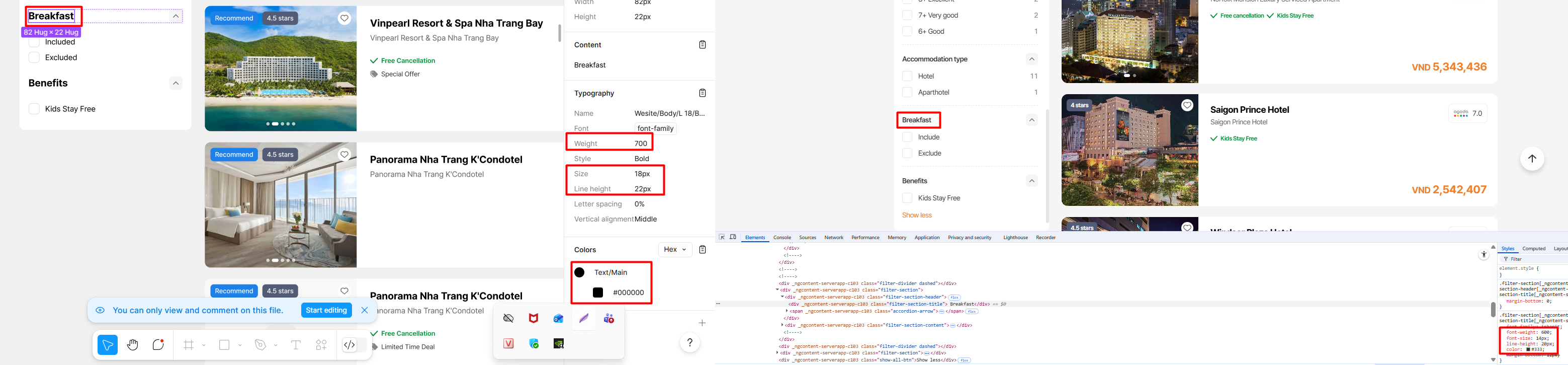Click the back-to-top arrow on the hotel page
This screenshot has width=1568, height=365.
point(1532,159)
